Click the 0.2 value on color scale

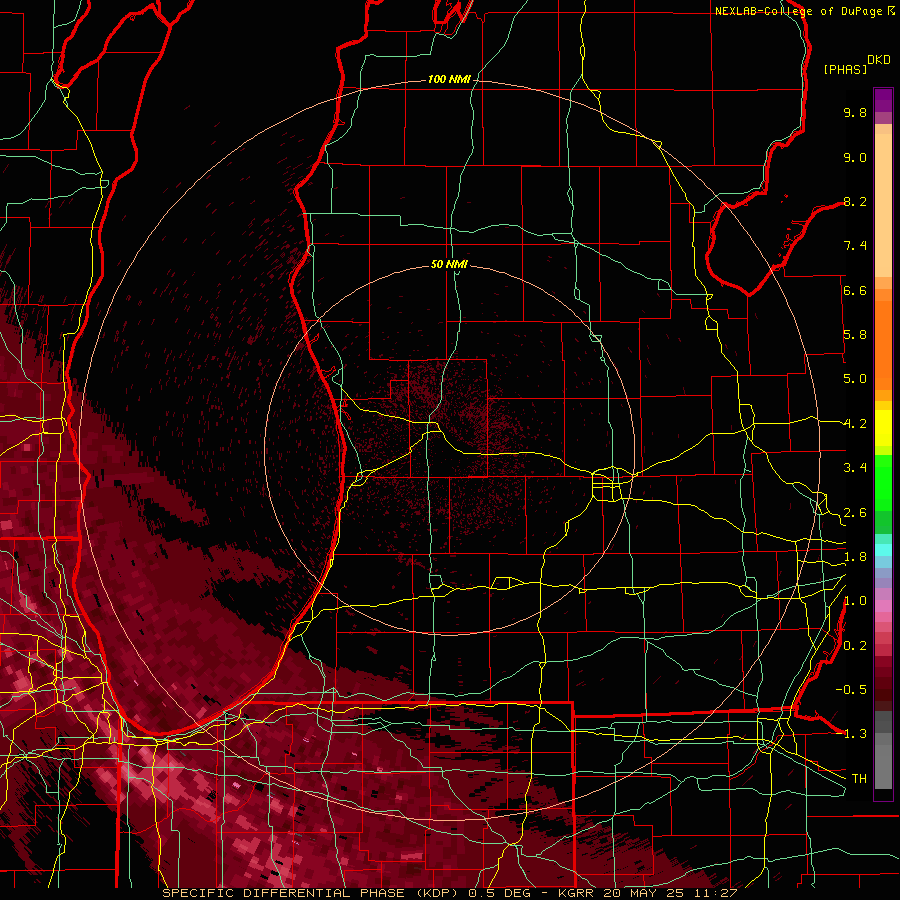coord(855,646)
